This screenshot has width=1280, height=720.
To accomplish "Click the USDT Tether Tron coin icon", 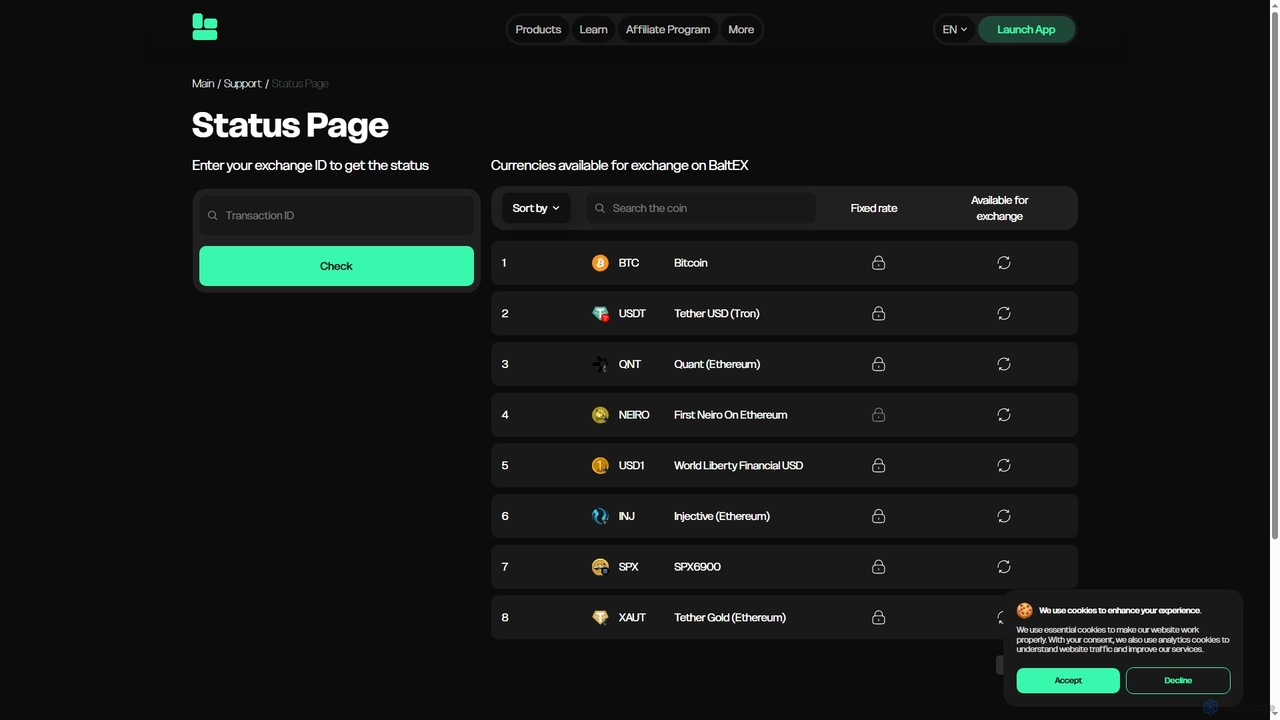I will click(600, 314).
